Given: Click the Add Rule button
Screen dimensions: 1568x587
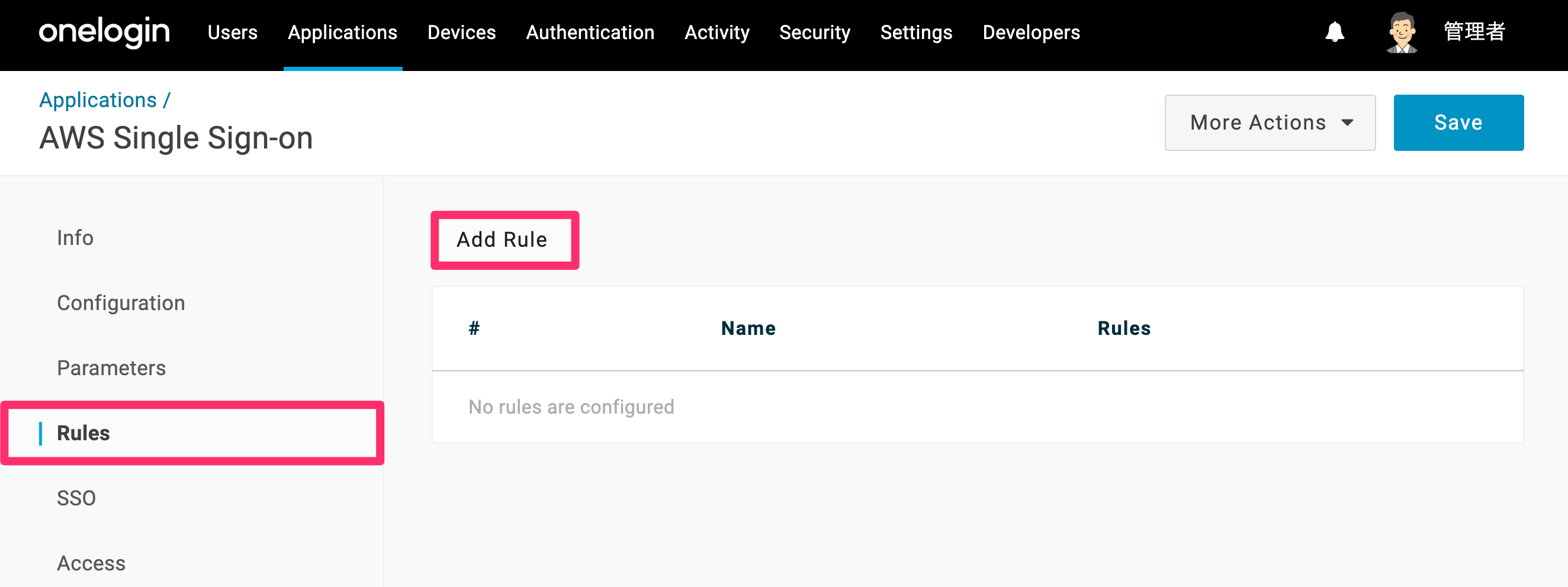Looking at the screenshot, I should coord(503,240).
